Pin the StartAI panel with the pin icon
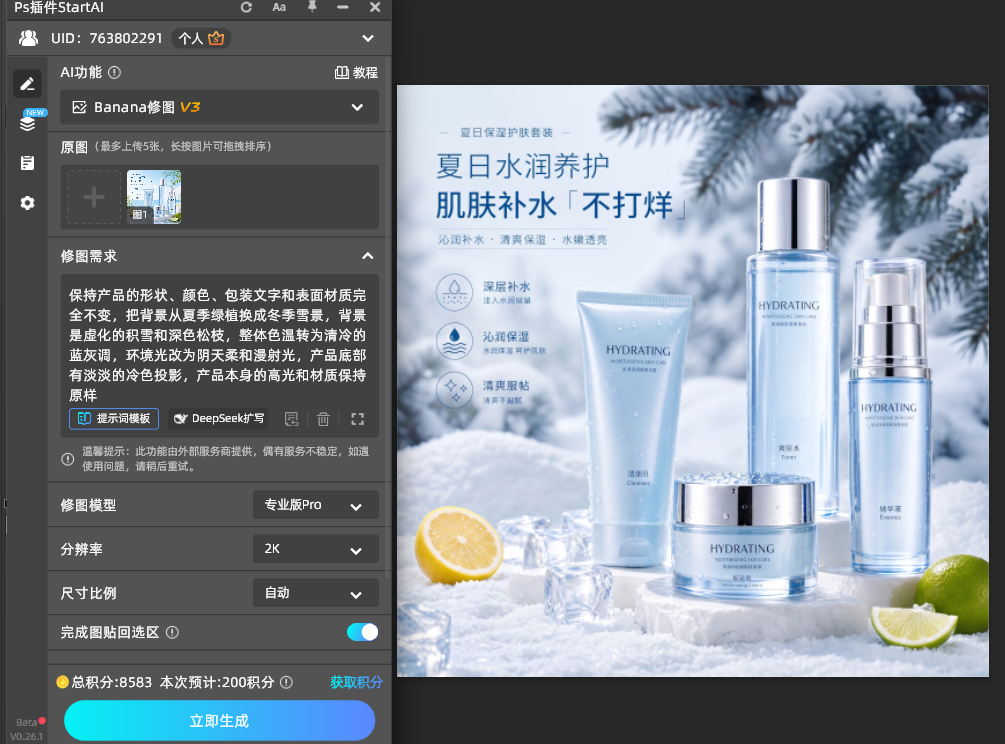 coord(311,6)
